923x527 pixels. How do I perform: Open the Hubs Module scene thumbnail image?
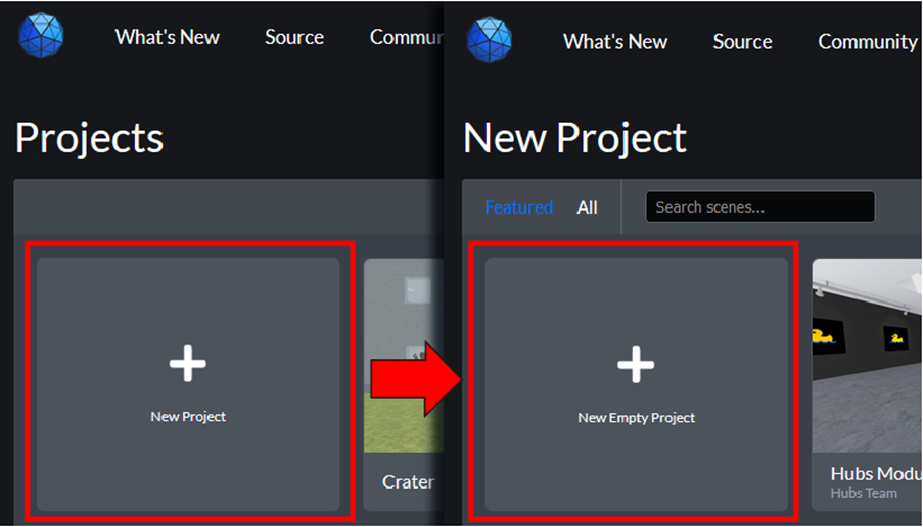pyautogui.click(x=867, y=355)
